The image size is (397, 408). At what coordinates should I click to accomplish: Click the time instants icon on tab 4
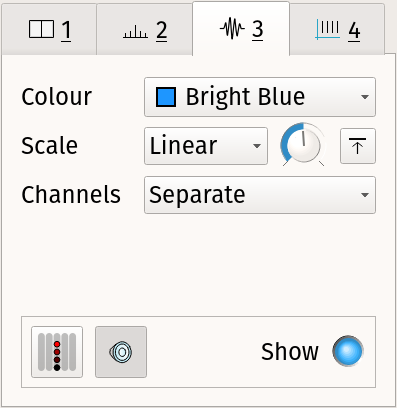pos(327,29)
